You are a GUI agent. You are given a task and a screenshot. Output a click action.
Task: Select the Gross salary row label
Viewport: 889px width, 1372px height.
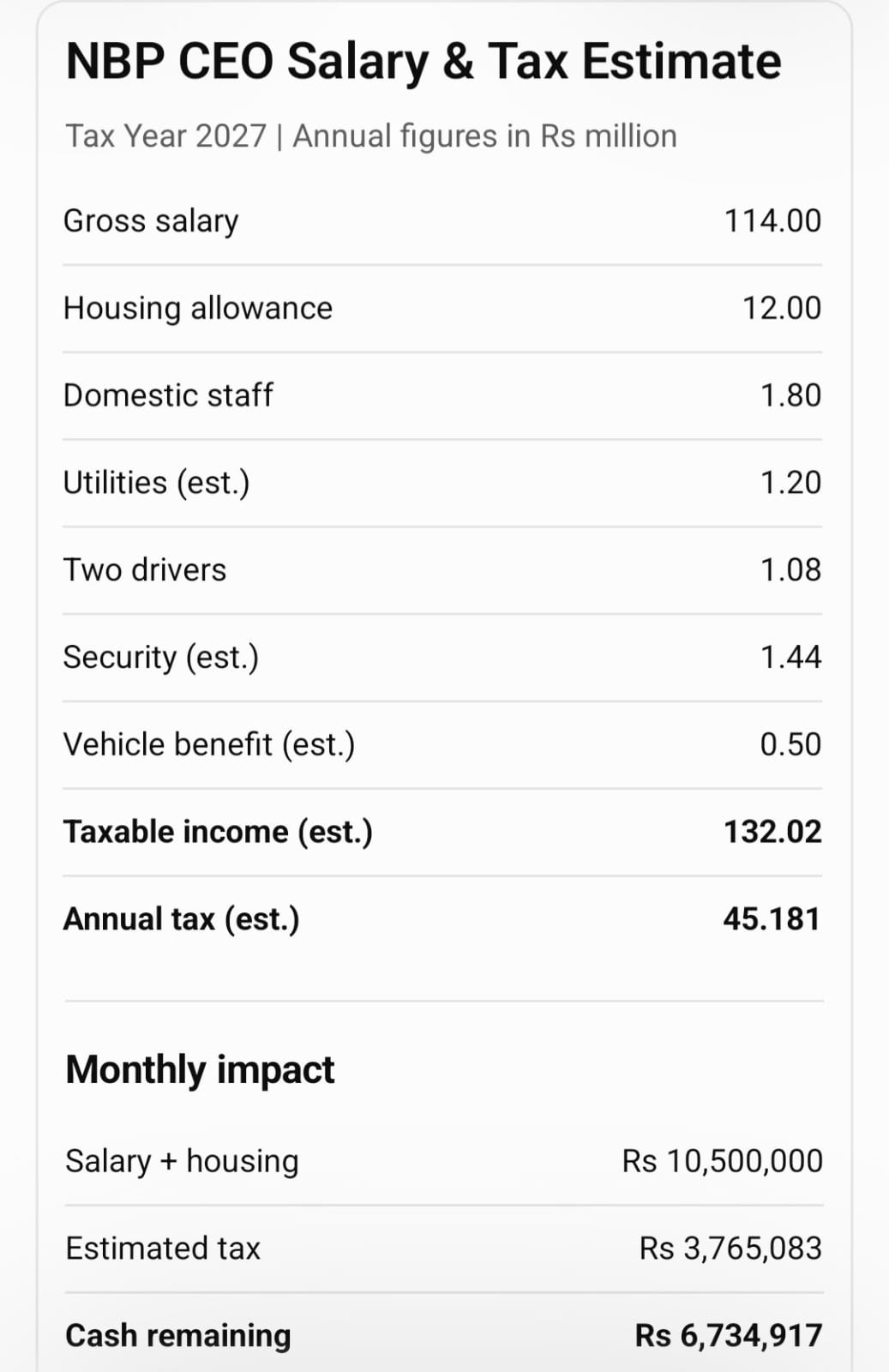click(151, 221)
